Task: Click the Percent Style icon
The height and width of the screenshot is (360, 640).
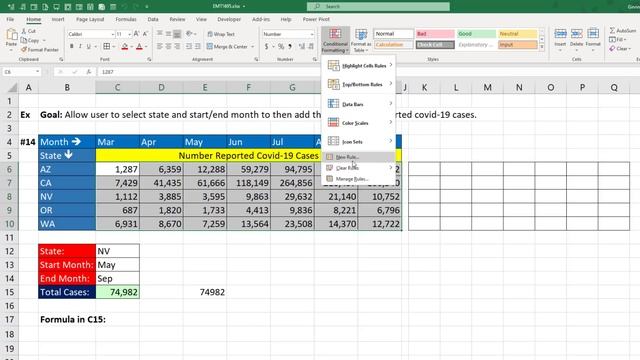Action: 281,47
